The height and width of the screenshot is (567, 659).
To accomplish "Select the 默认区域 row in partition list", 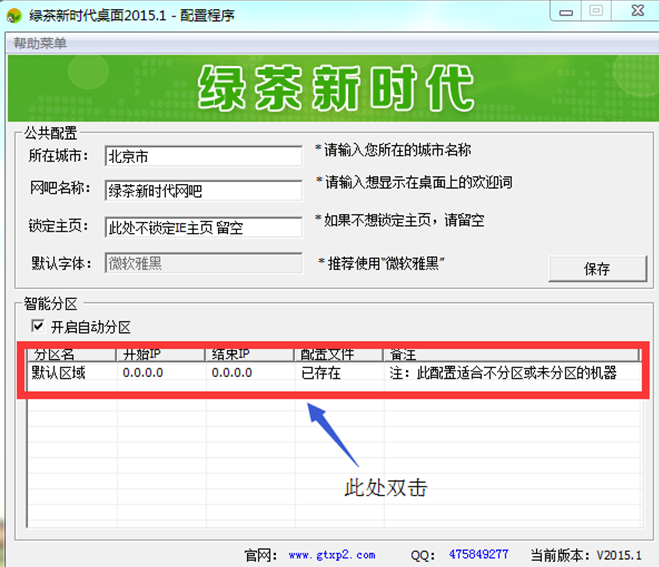I will click(62, 373).
